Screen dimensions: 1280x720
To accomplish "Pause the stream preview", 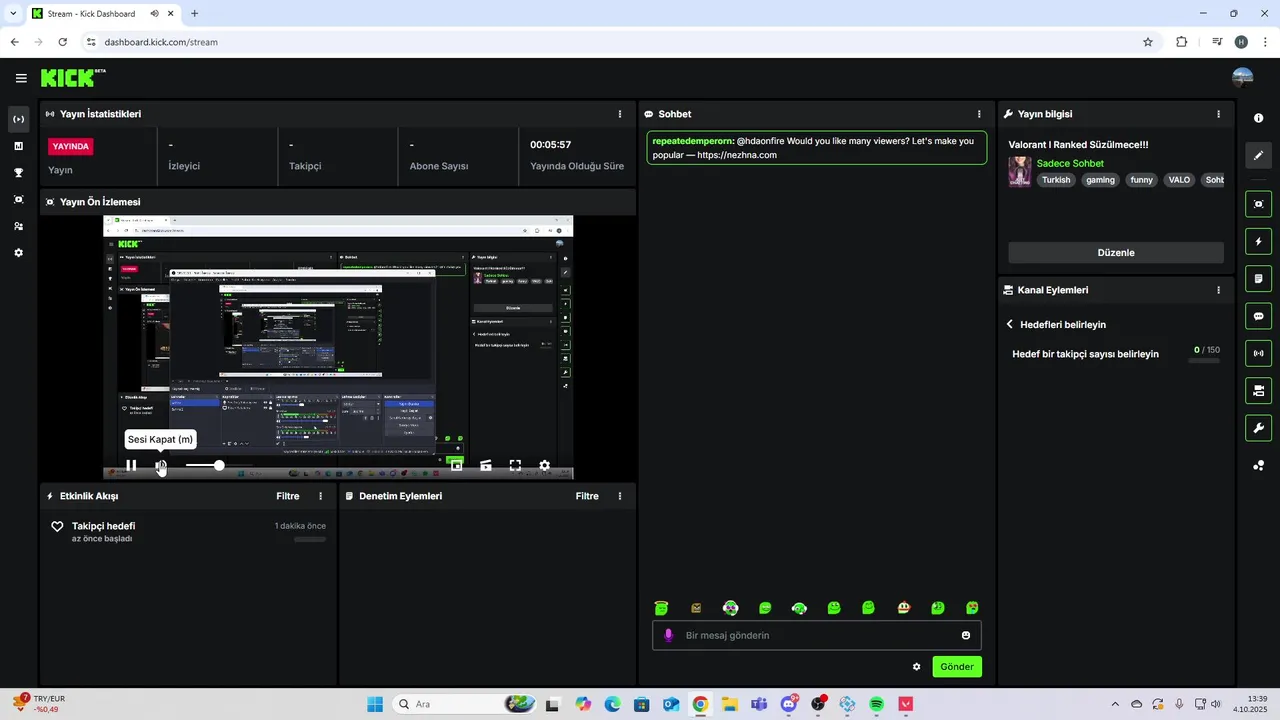I will pyautogui.click(x=131, y=465).
